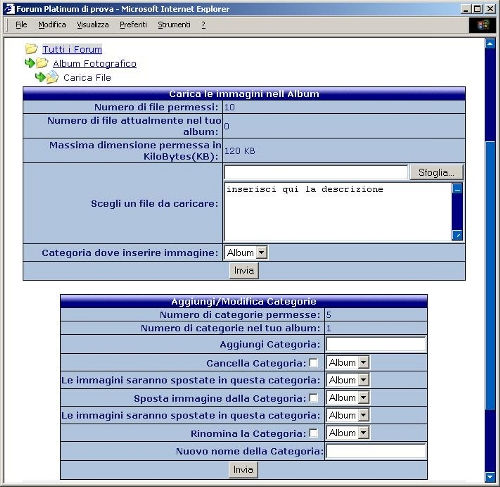Open the Modifica menu
Viewport: 500px width, 487px height.
point(52,25)
